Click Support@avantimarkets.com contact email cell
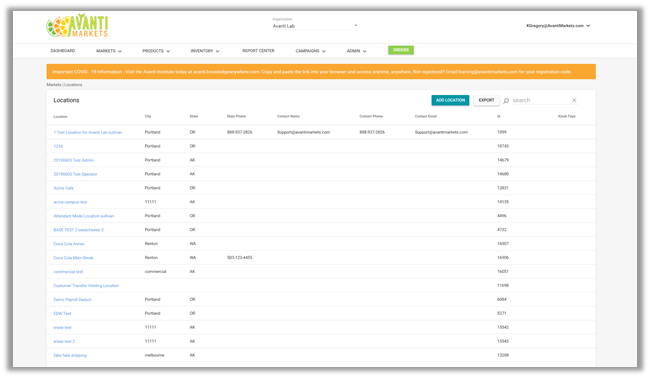 (441, 132)
